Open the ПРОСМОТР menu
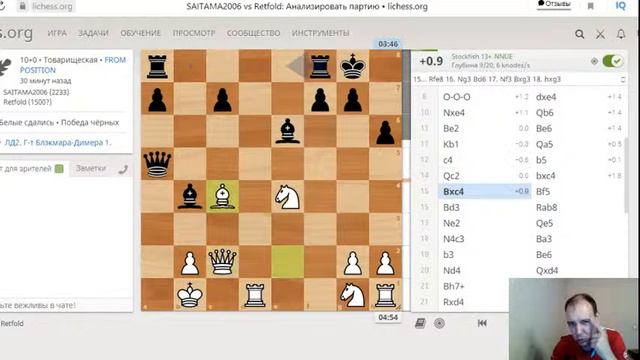 point(193,33)
